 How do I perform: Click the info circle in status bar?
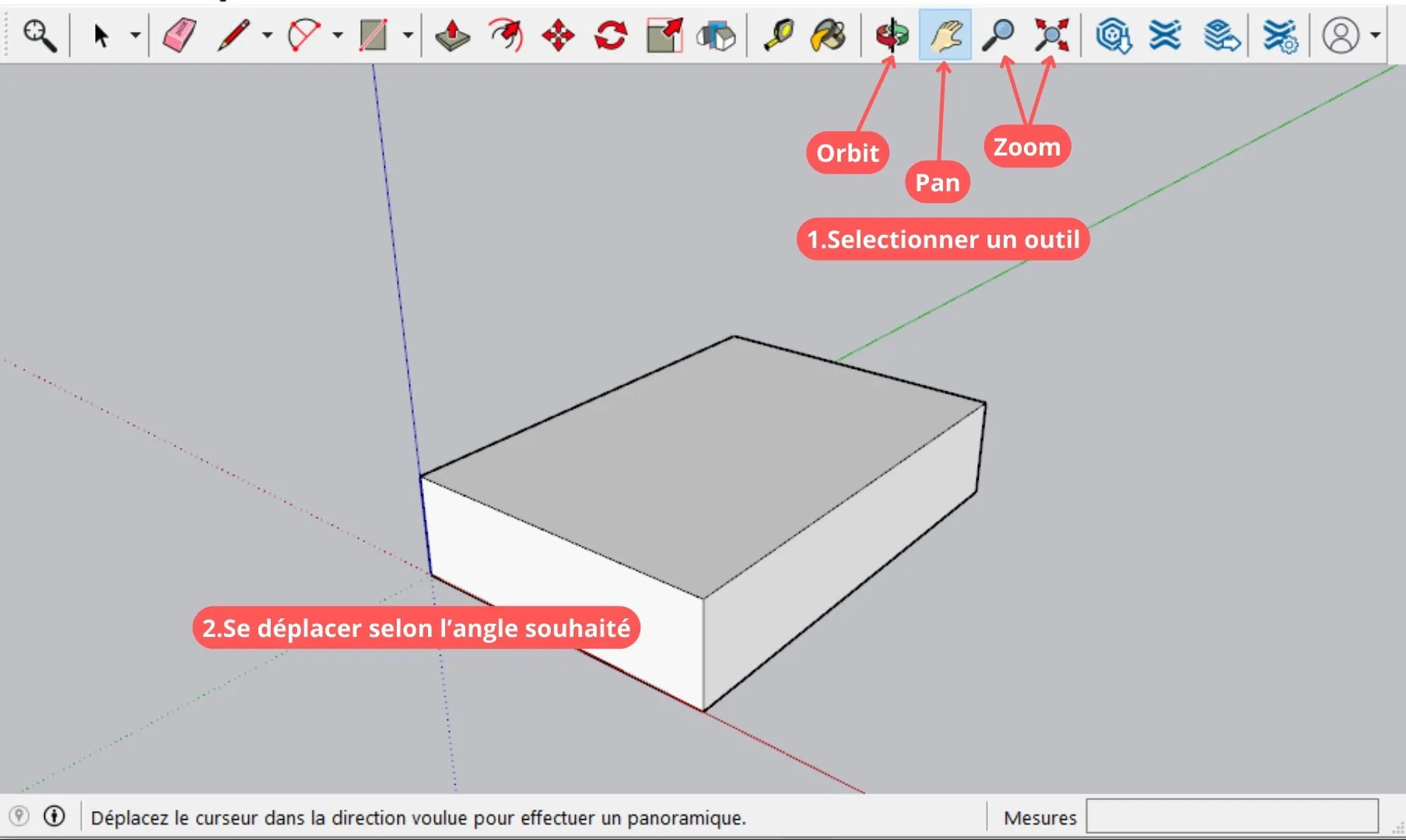[54, 816]
